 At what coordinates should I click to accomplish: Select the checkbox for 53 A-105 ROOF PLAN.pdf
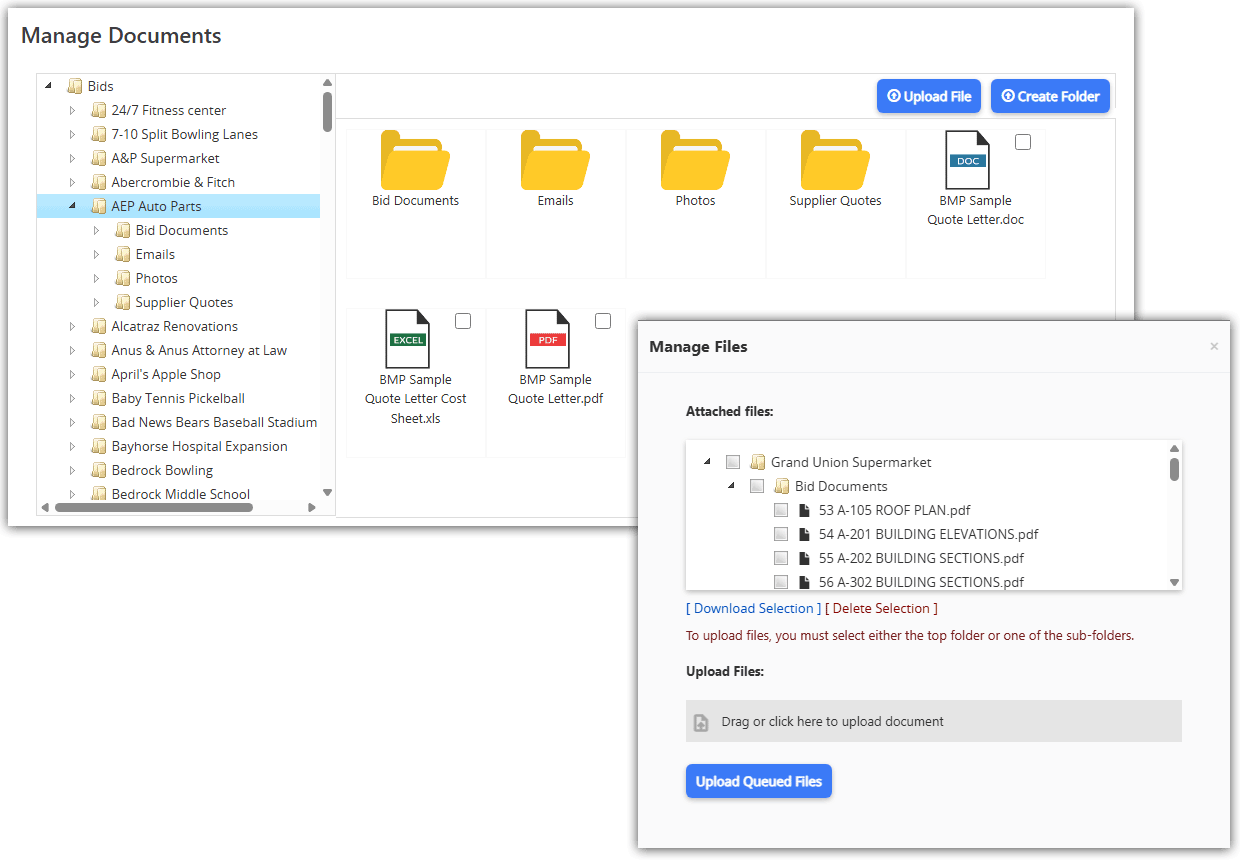781,509
